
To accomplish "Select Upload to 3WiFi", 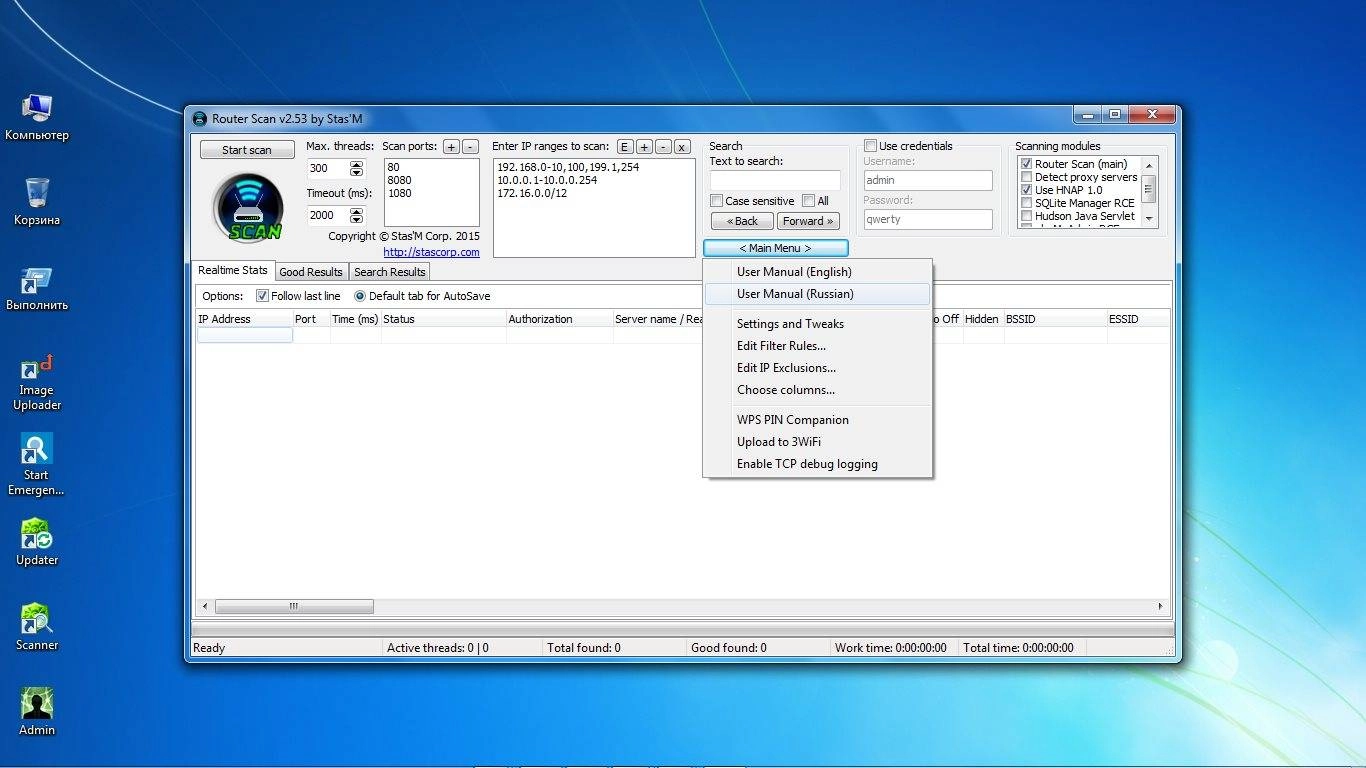I will pos(817,442).
